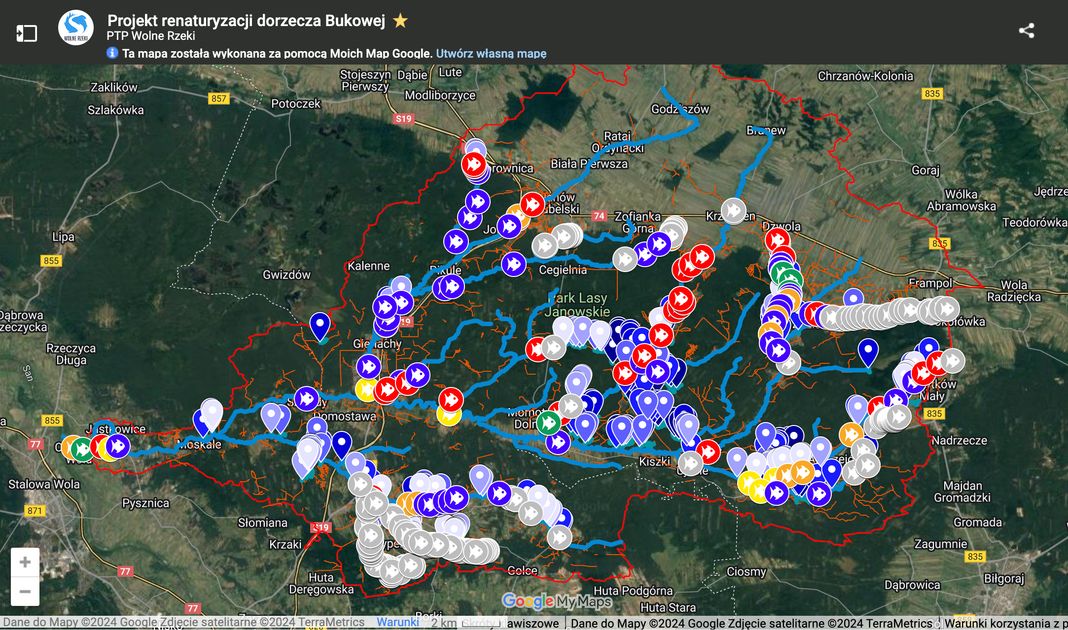Select the white pin at Moskale river fork

212,413
